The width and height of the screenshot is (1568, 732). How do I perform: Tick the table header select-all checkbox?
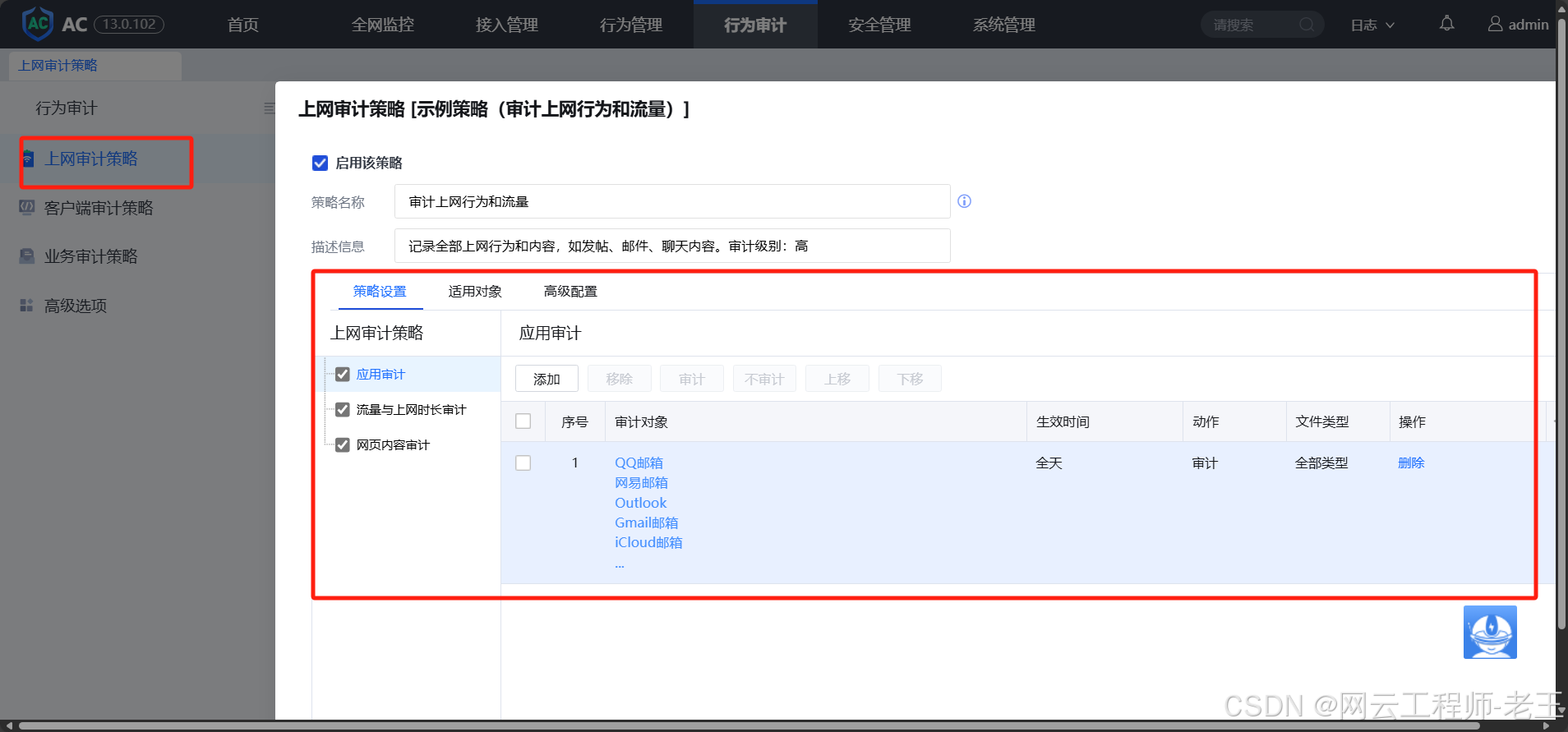523,421
